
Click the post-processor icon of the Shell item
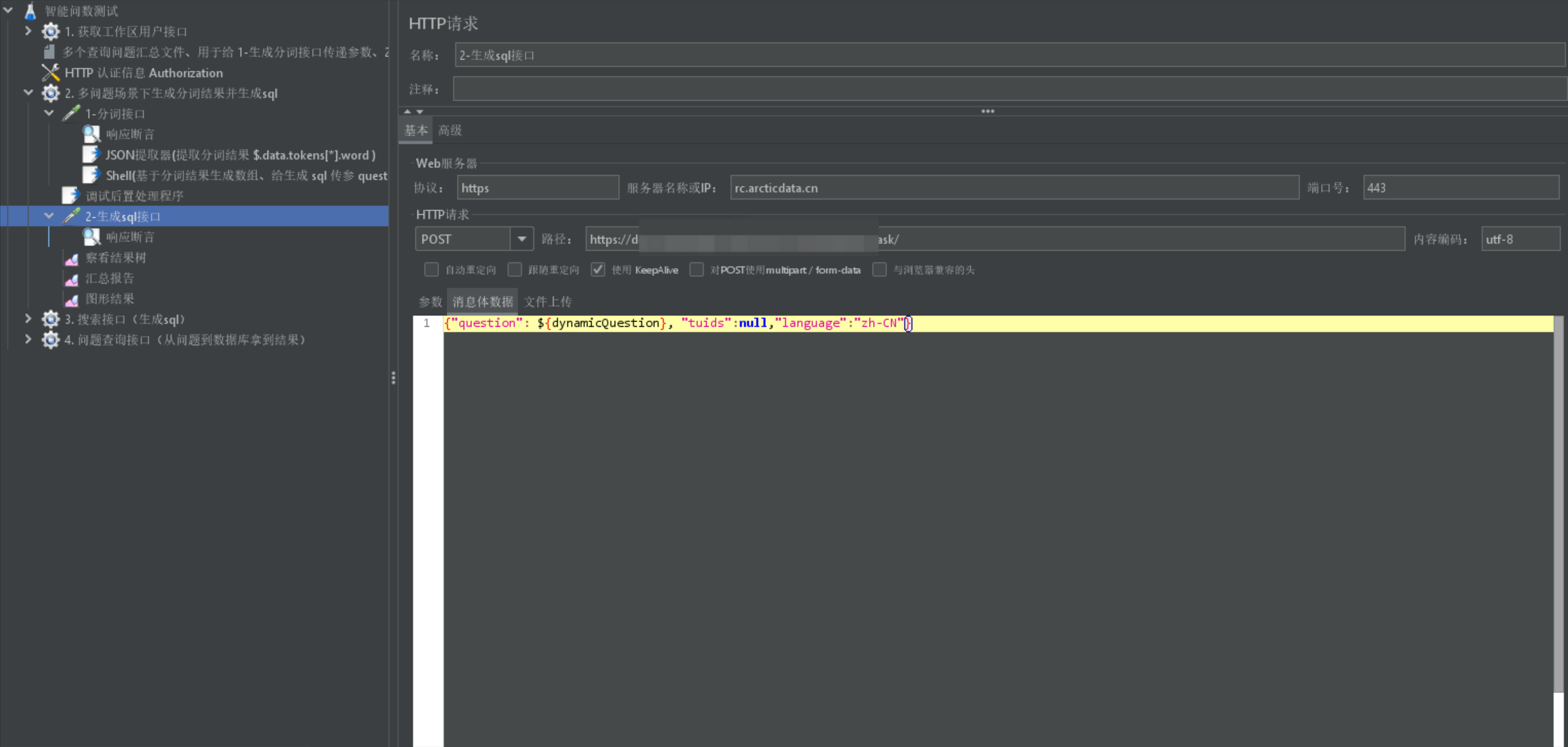click(x=91, y=175)
